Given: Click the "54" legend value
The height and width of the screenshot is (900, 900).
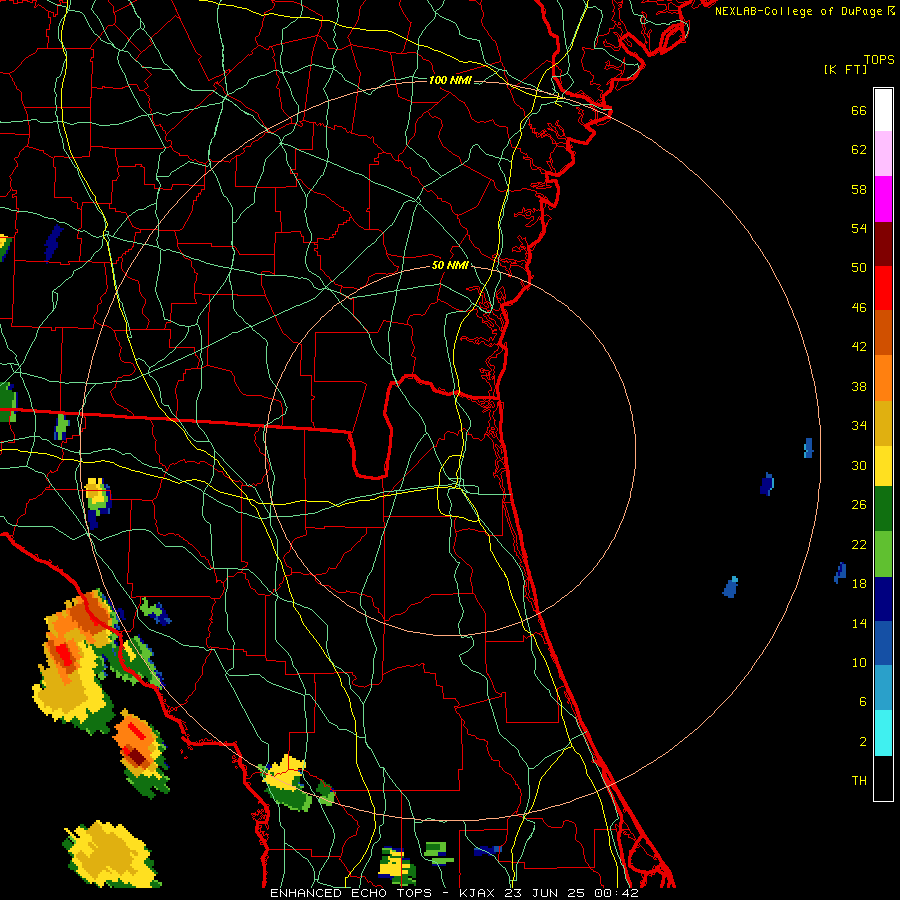Looking at the screenshot, I should click(859, 228).
